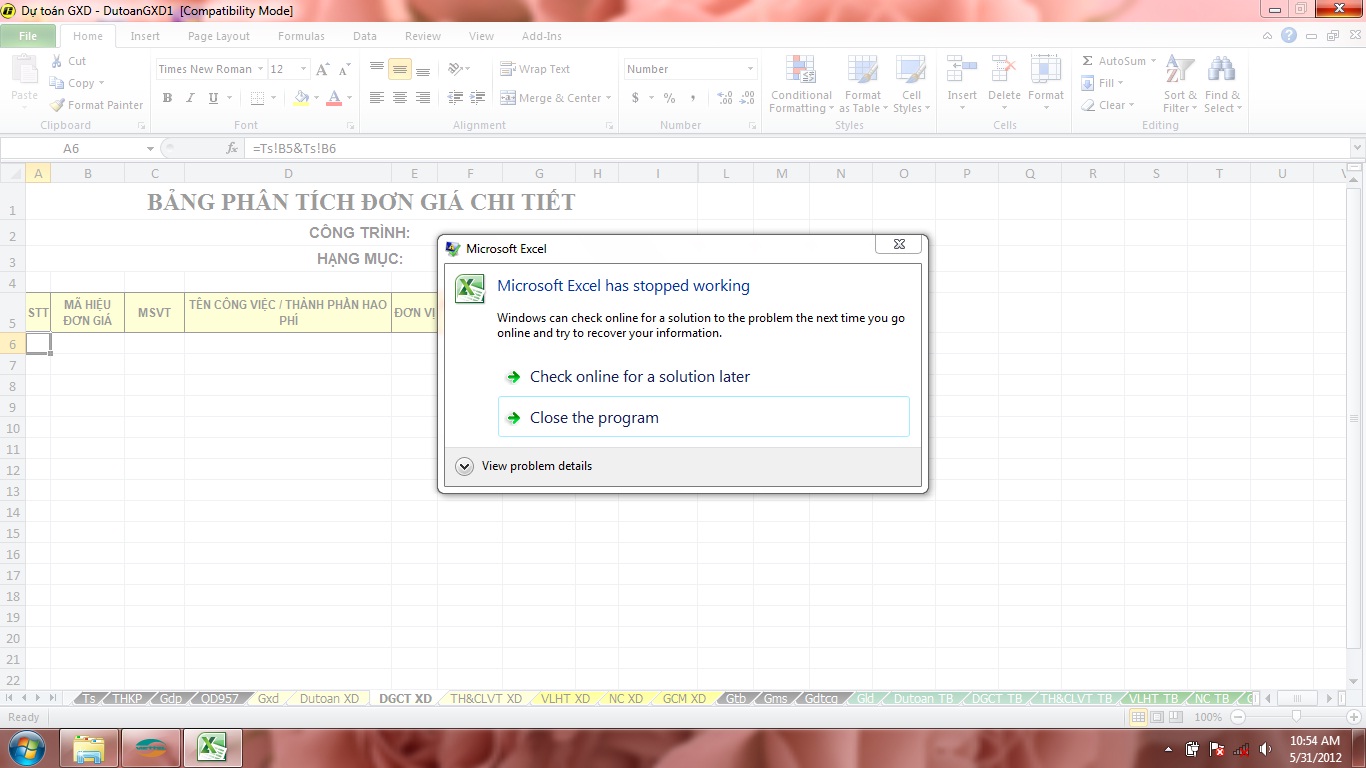Switch to Formulas ribbon tab
This screenshot has width=1366, height=768.
(x=301, y=36)
